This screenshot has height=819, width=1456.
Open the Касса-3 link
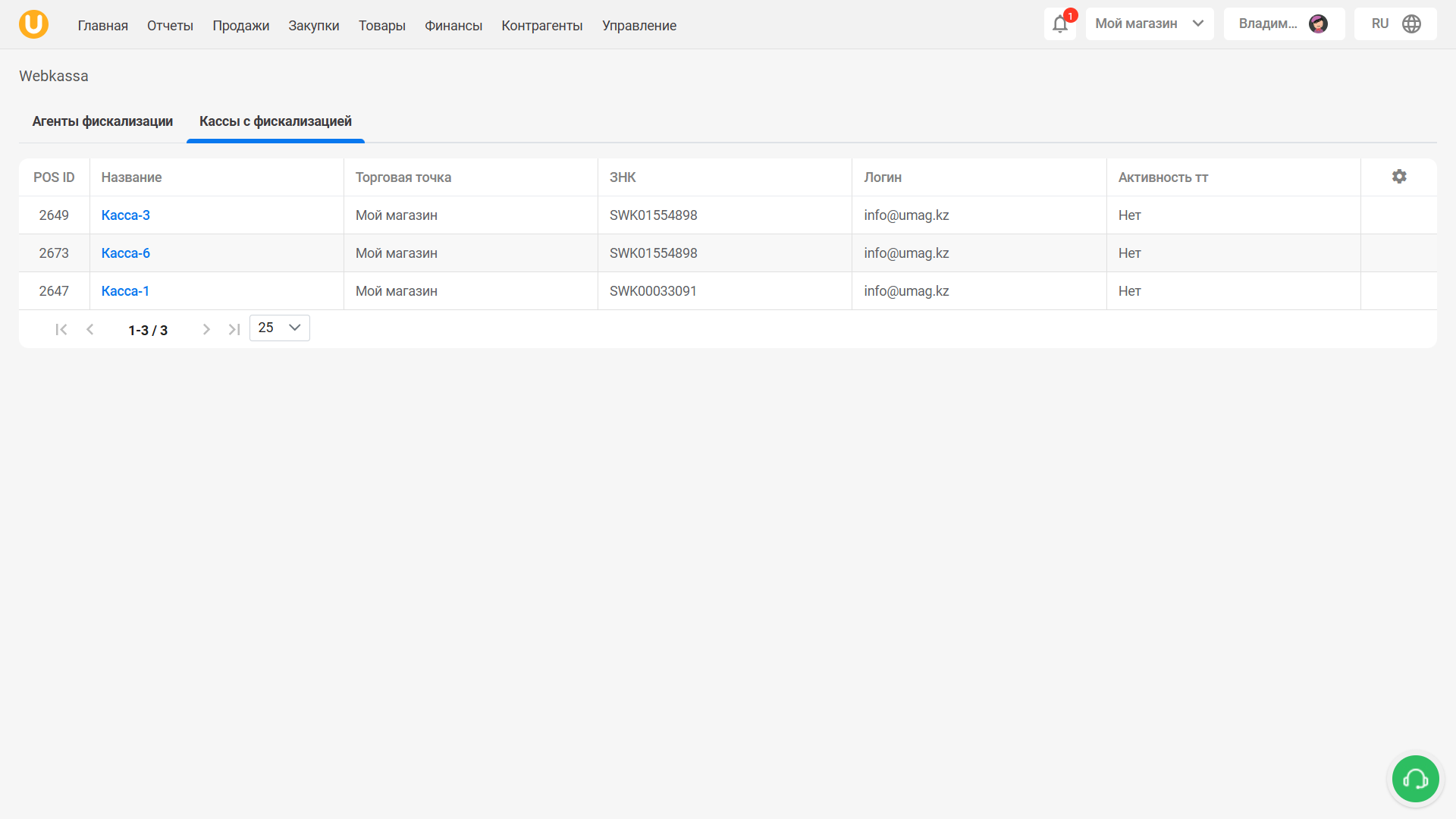tap(126, 215)
